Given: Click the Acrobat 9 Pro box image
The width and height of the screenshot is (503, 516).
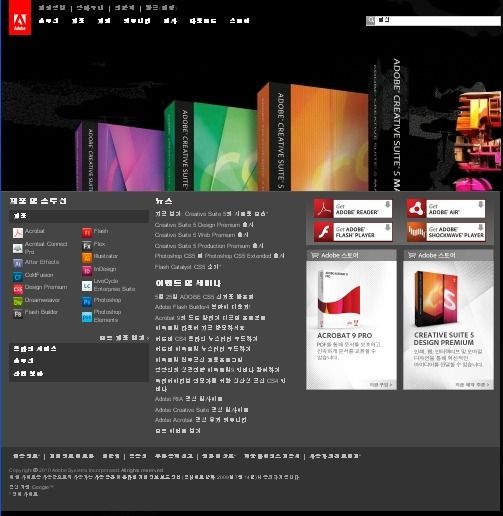Looking at the screenshot, I should pyautogui.click(x=339, y=298).
